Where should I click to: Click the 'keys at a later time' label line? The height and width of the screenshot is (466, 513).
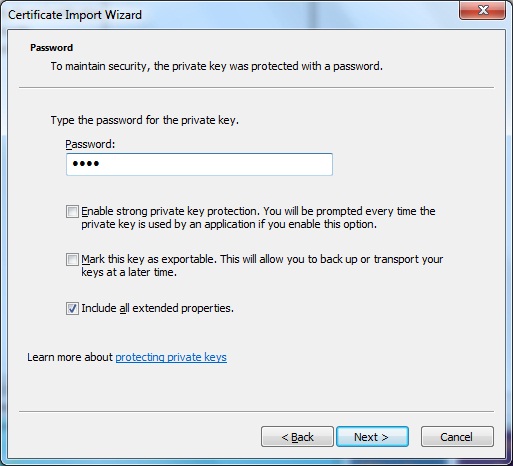[129, 272]
